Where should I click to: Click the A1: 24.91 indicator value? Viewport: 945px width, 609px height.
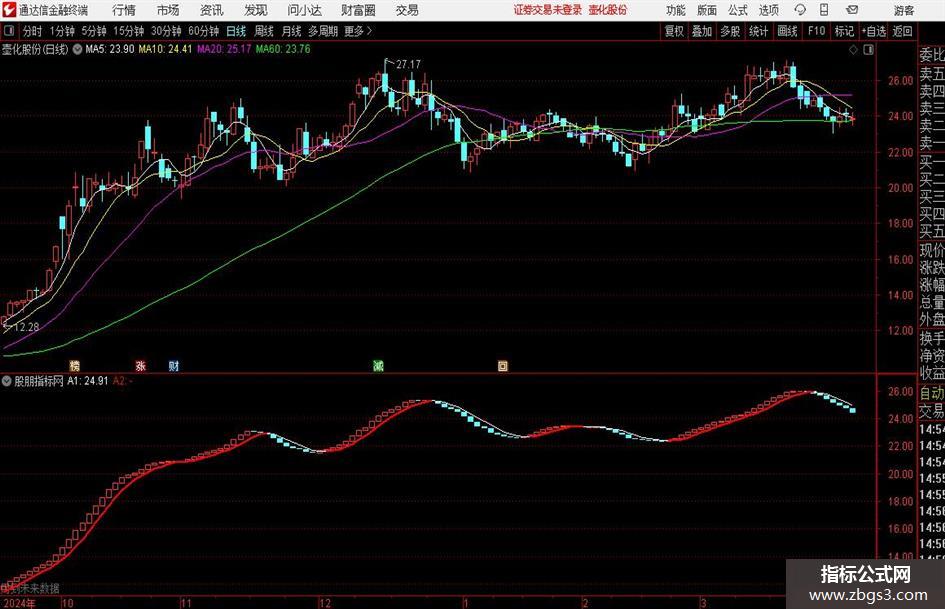tap(88, 381)
